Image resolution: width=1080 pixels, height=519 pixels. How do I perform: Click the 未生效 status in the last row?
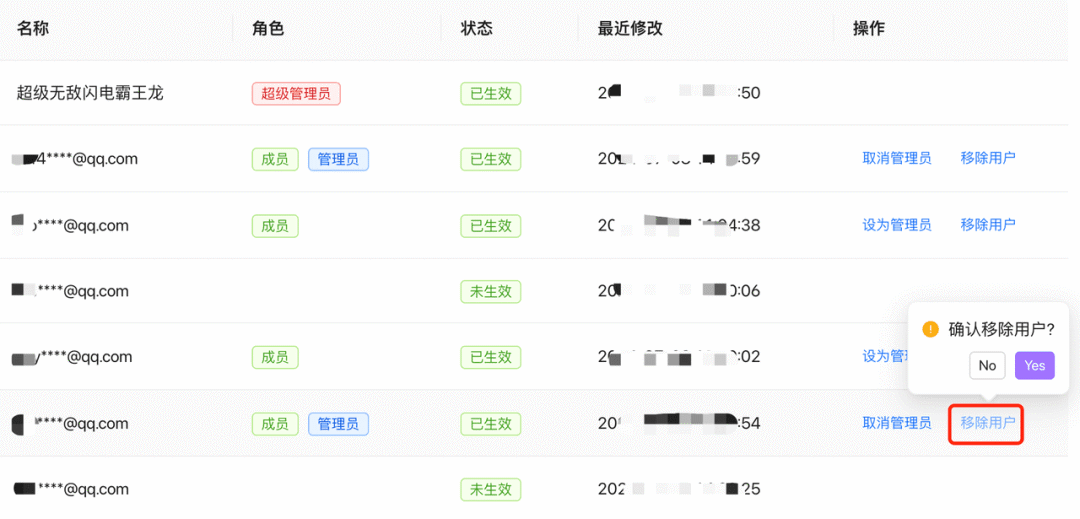(x=491, y=490)
